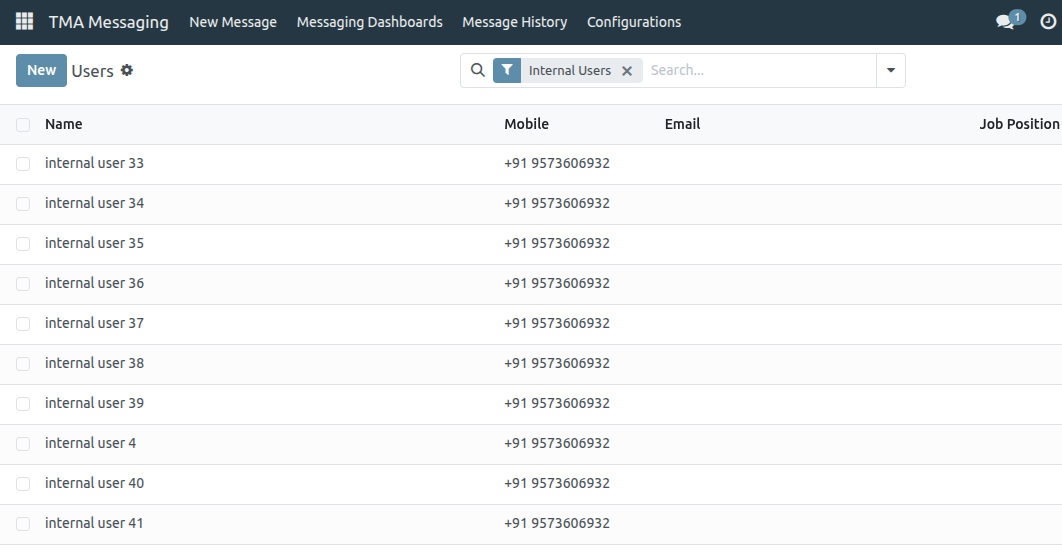Expand the search options dropdown arrow

pos(890,71)
